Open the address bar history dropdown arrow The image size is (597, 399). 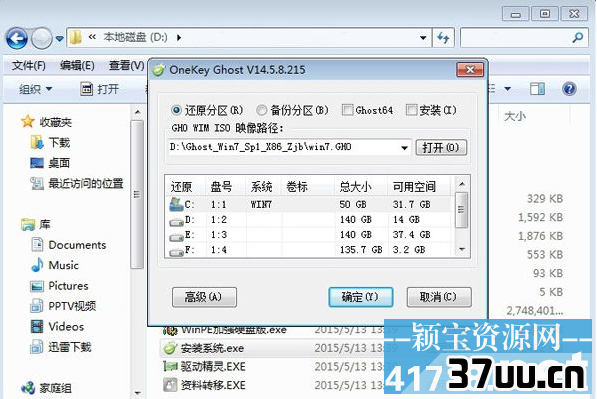point(423,38)
